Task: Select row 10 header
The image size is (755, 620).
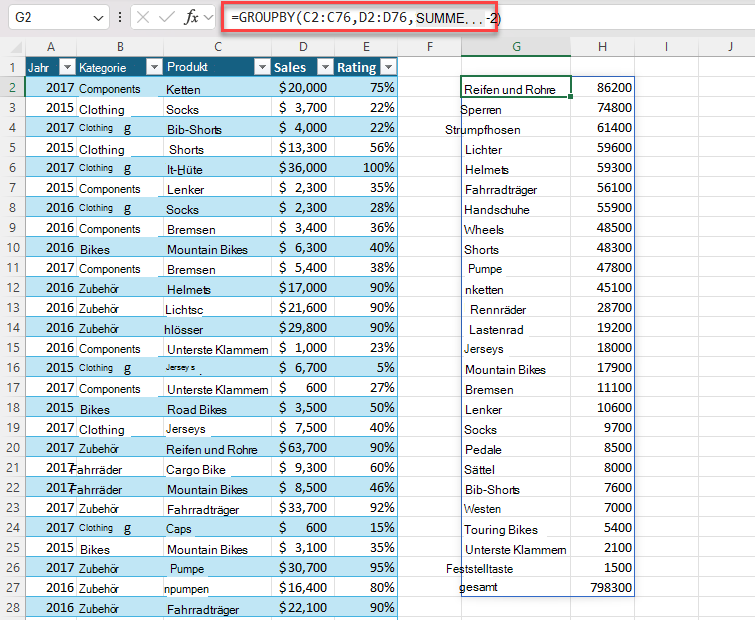Action: tap(13, 247)
